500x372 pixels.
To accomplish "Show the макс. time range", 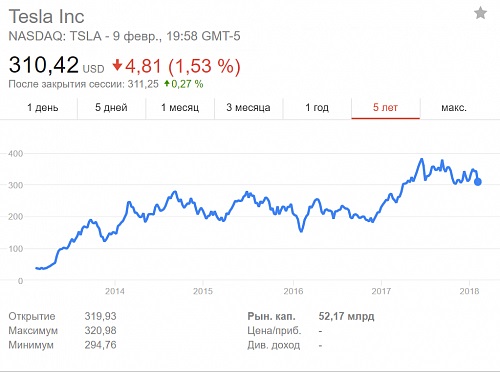I will point(454,108).
